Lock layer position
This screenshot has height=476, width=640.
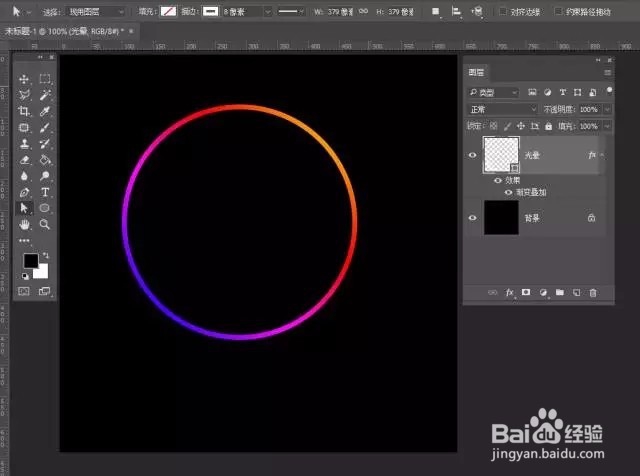pos(520,126)
